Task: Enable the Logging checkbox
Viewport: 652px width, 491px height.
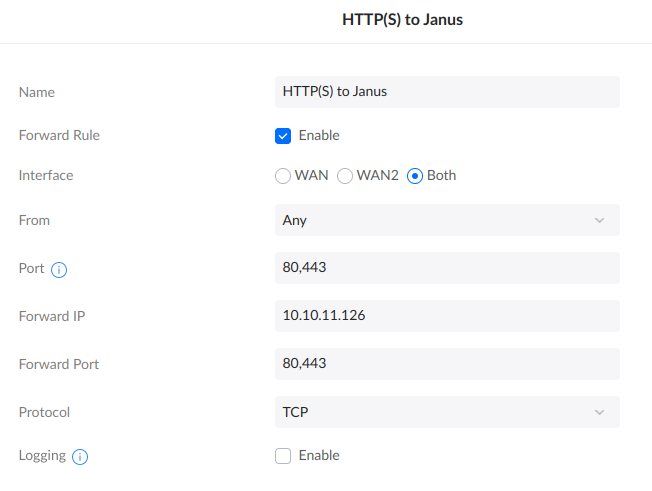Action: pyautogui.click(x=283, y=456)
